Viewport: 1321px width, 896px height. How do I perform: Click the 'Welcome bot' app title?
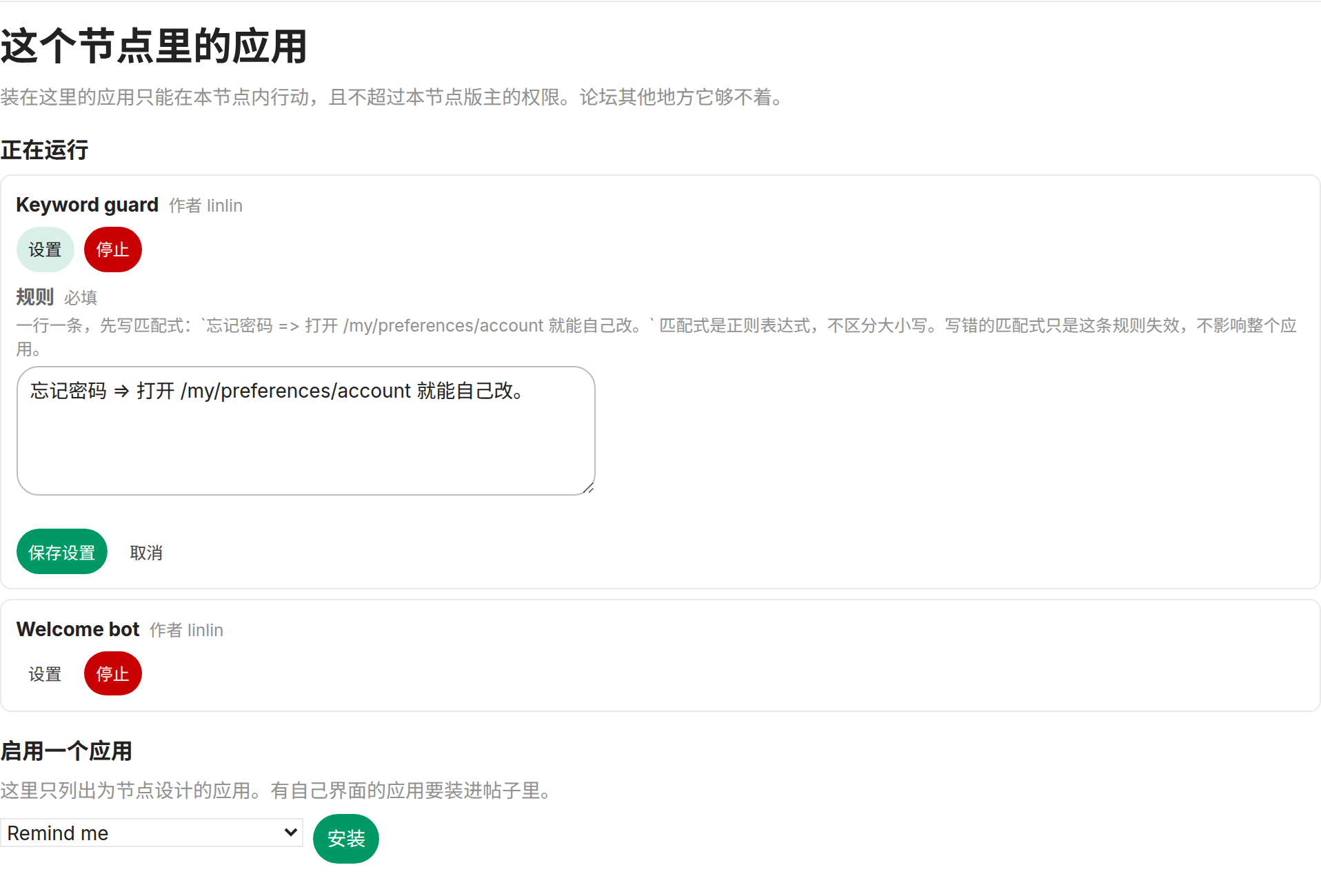(x=78, y=629)
